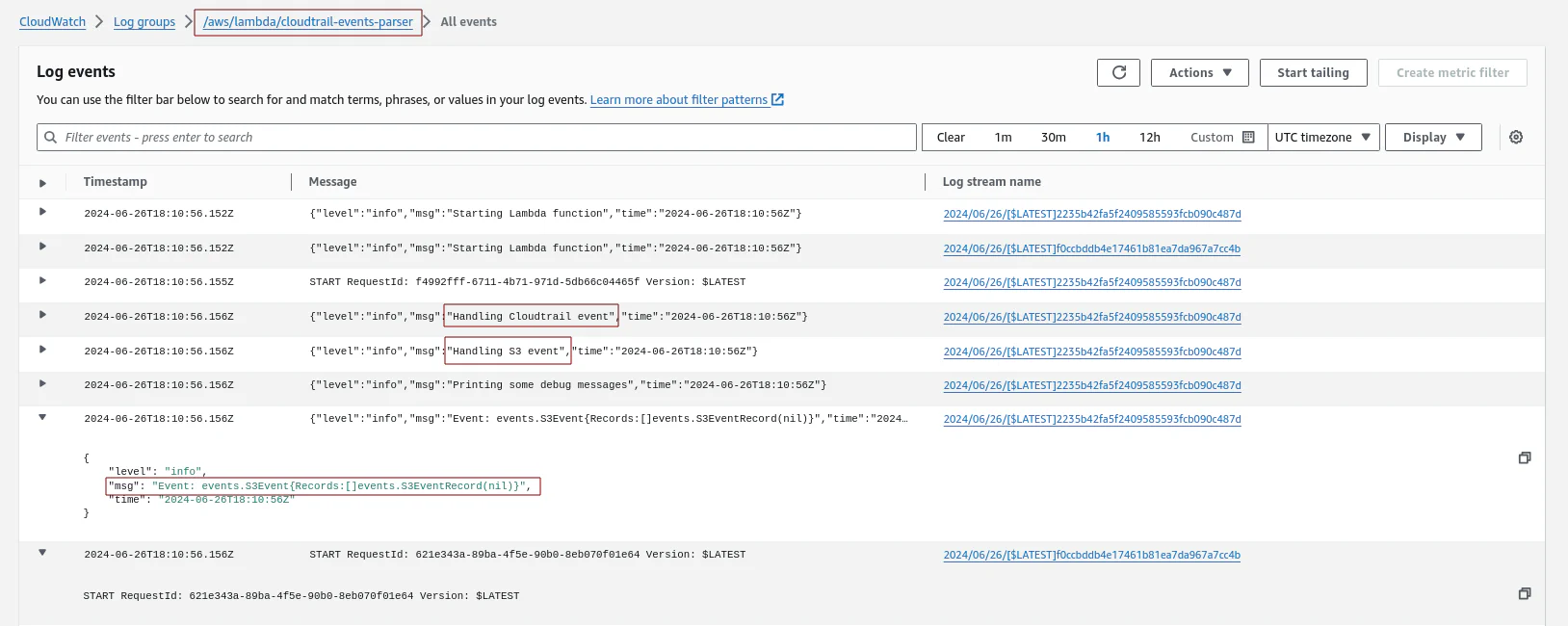This screenshot has height=626, width=1568.
Task: Expand the Printing some debug messages row
Action: coord(42,383)
